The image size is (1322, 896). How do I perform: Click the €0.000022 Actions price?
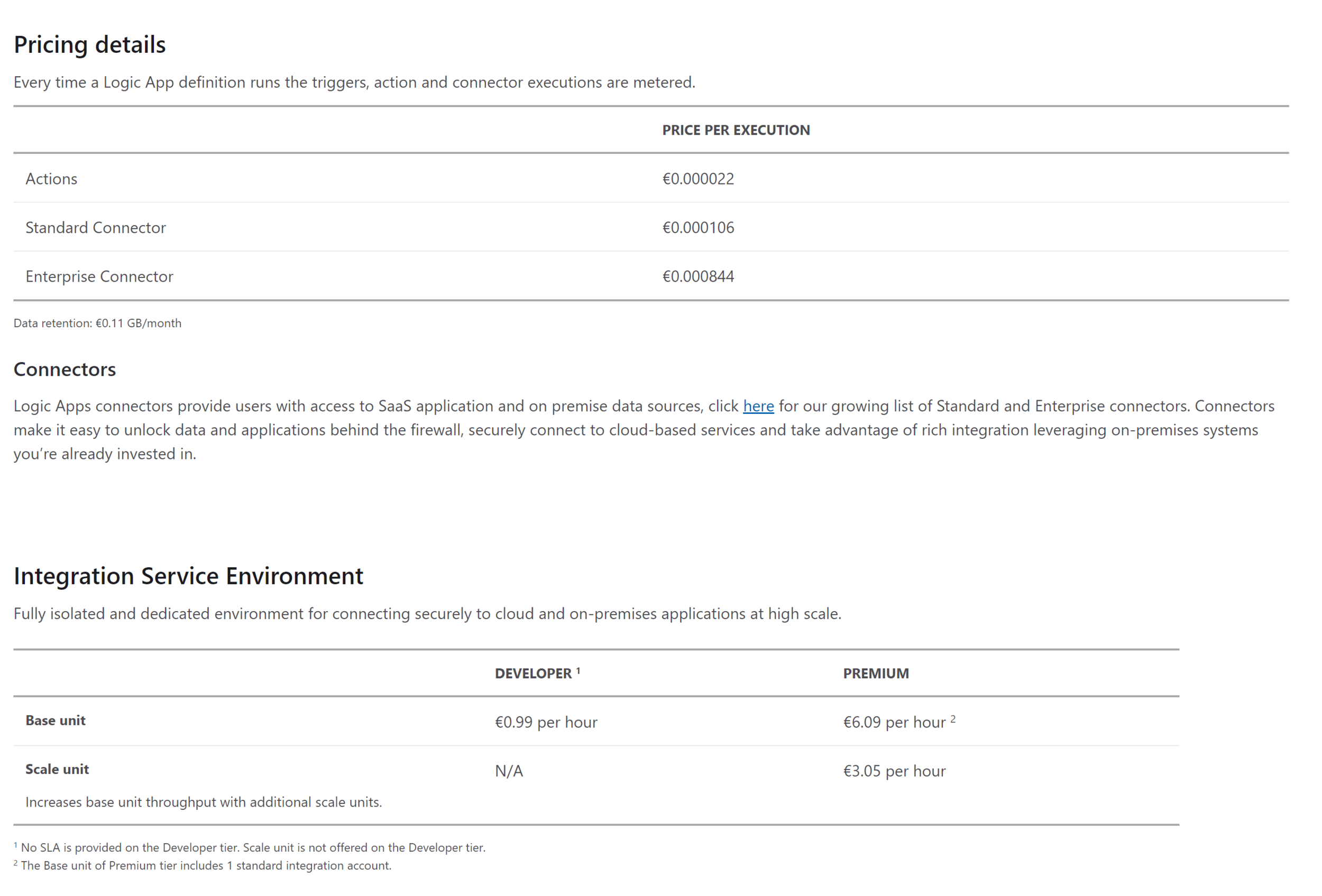[x=698, y=179]
